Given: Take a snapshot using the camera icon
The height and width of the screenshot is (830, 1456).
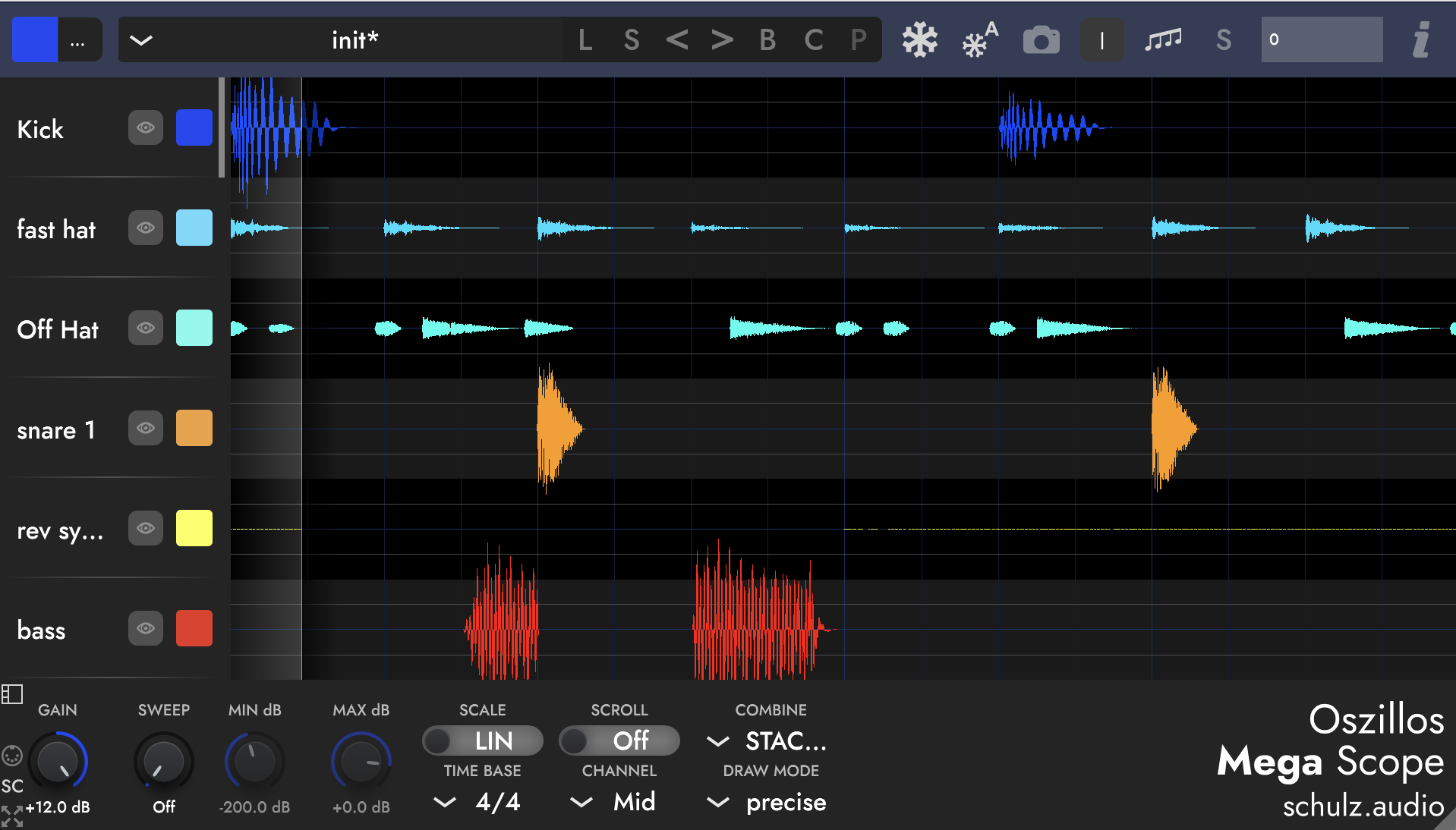Looking at the screenshot, I should (x=1041, y=39).
